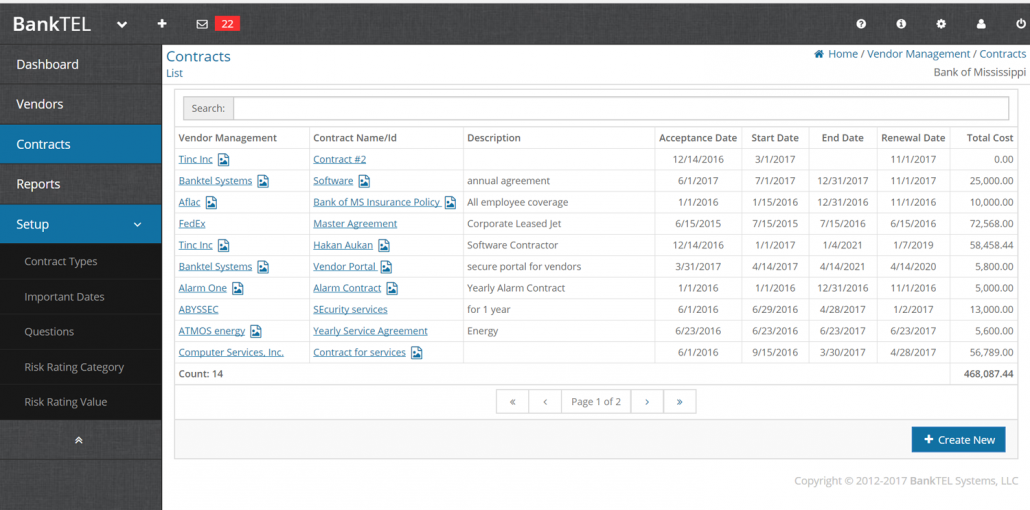
Task: Open Dashboard in sidebar
Action: [80, 64]
